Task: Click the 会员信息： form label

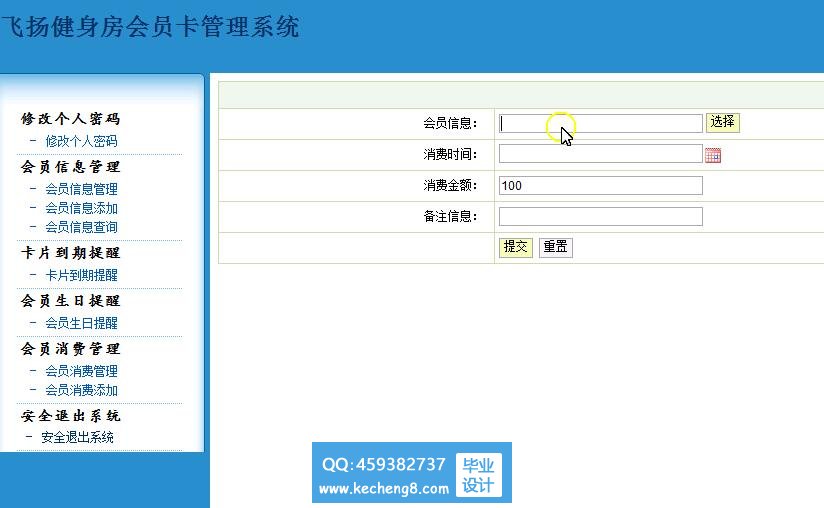Action: point(450,123)
